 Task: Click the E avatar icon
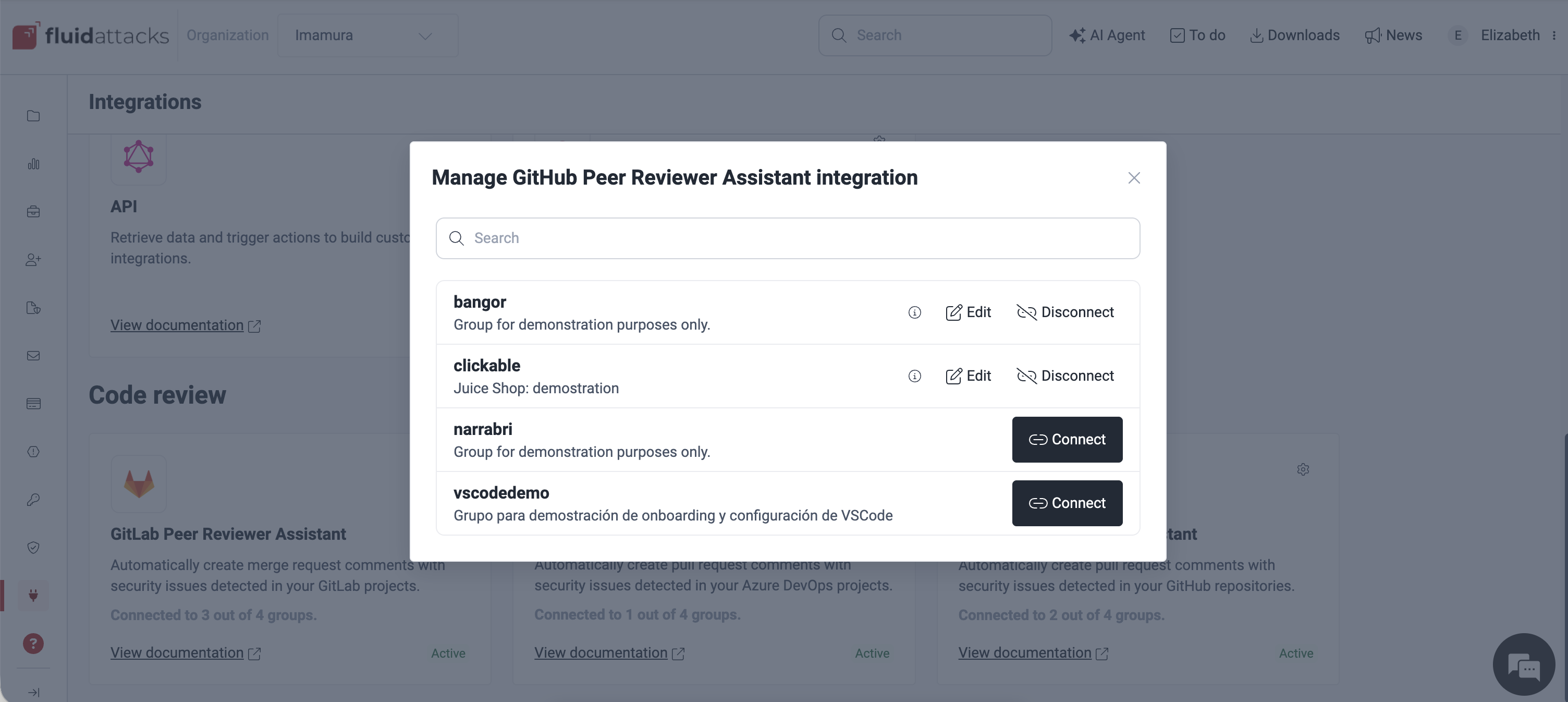[x=1458, y=35]
